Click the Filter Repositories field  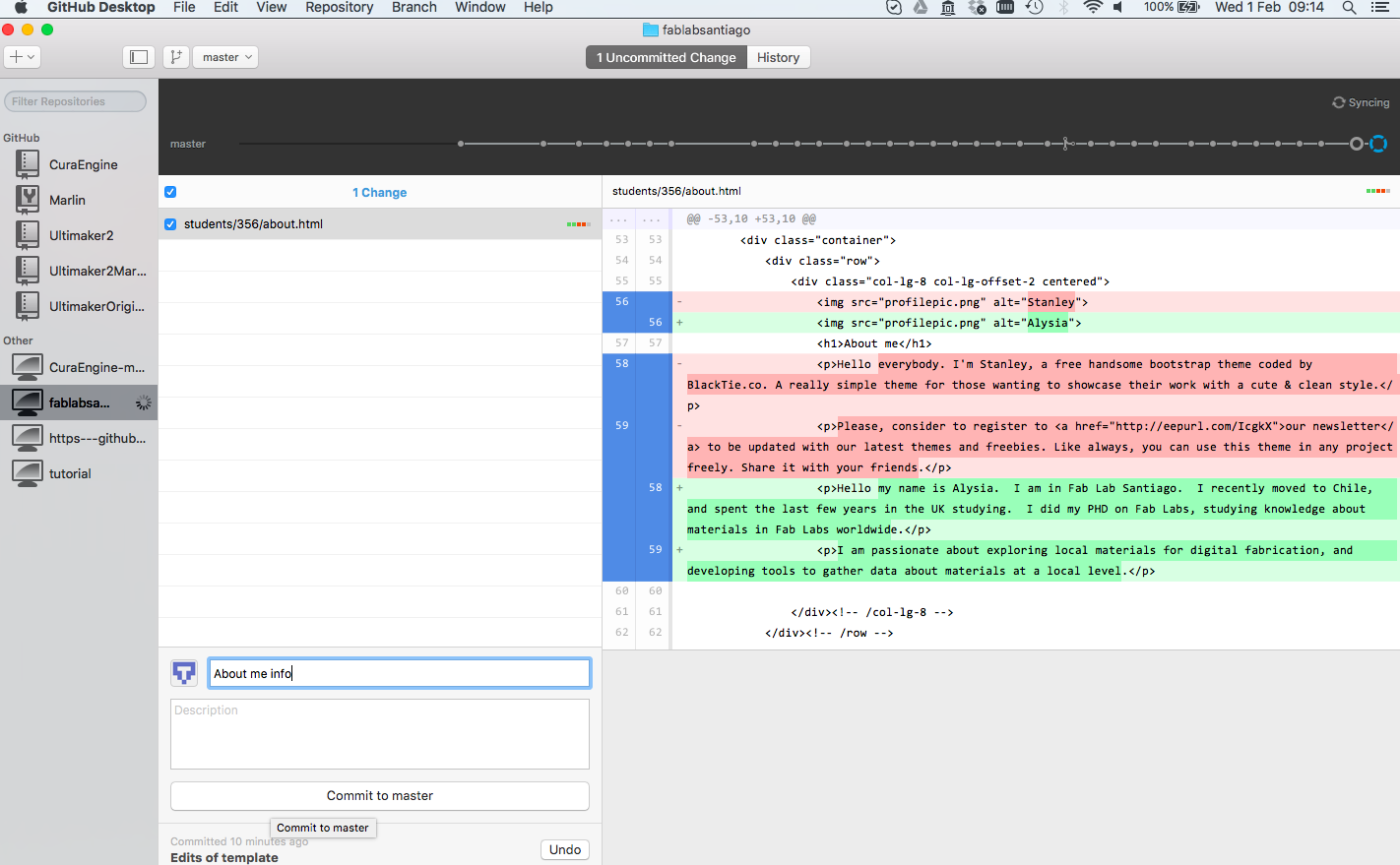[75, 101]
